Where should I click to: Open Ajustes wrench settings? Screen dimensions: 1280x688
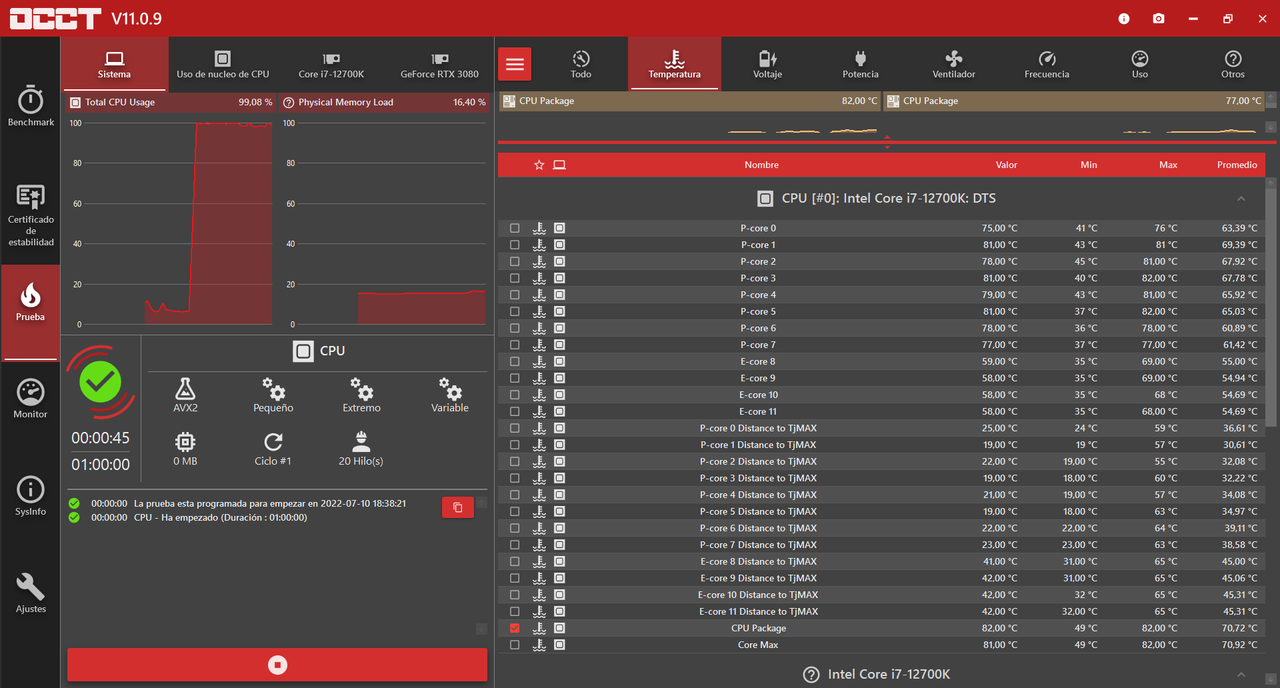(x=31, y=593)
